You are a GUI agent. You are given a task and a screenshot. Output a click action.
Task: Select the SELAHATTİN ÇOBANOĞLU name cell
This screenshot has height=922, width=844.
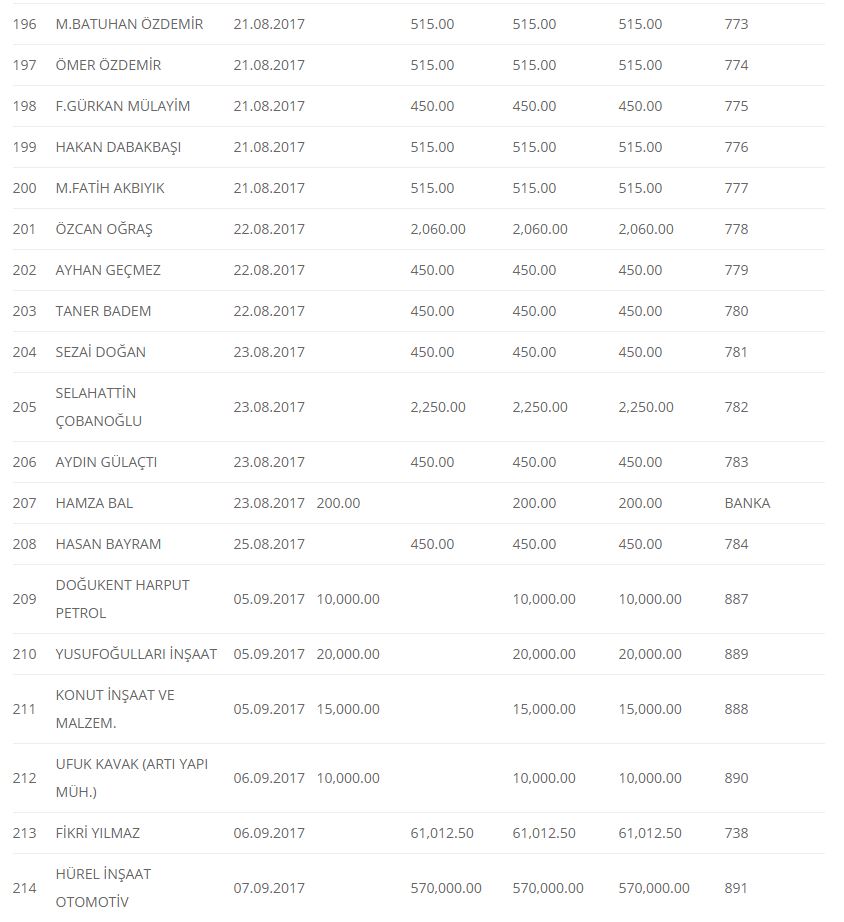click(x=99, y=407)
